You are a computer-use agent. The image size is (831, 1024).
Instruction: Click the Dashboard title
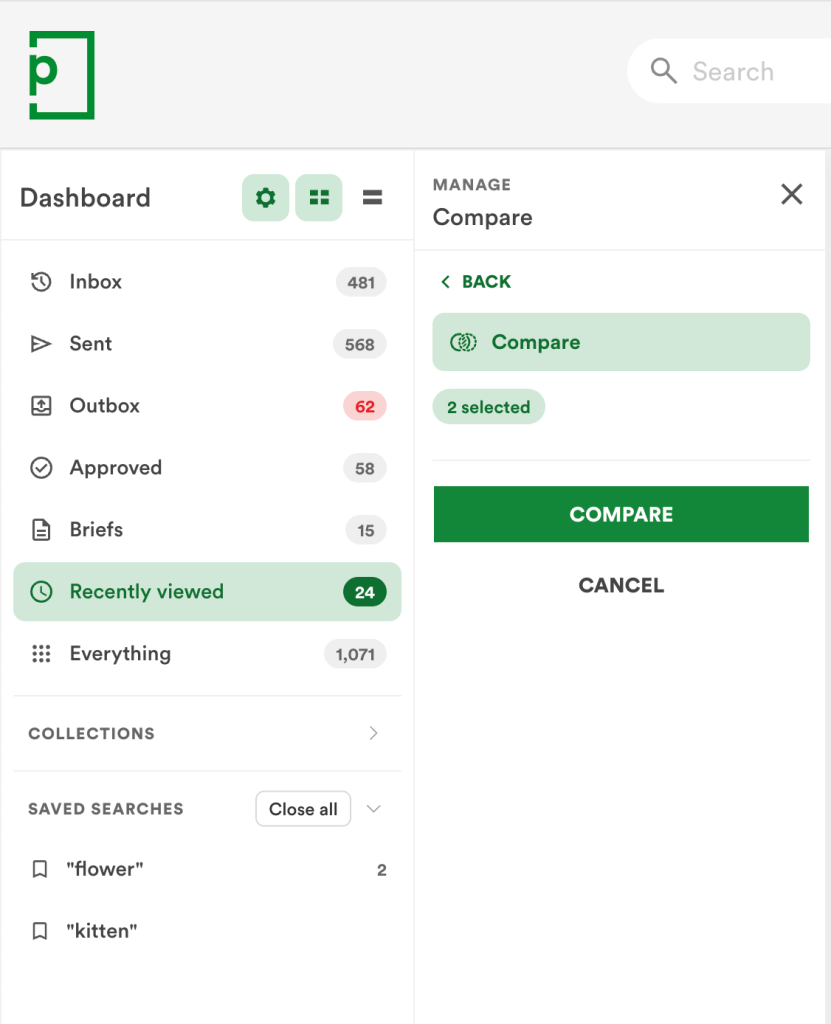[86, 198]
